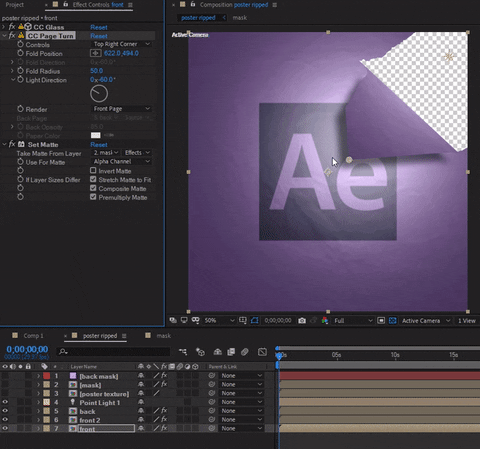Open the Effect Controls panel menu icon
Screen dimensions: 480x449
click(x=130, y=5)
